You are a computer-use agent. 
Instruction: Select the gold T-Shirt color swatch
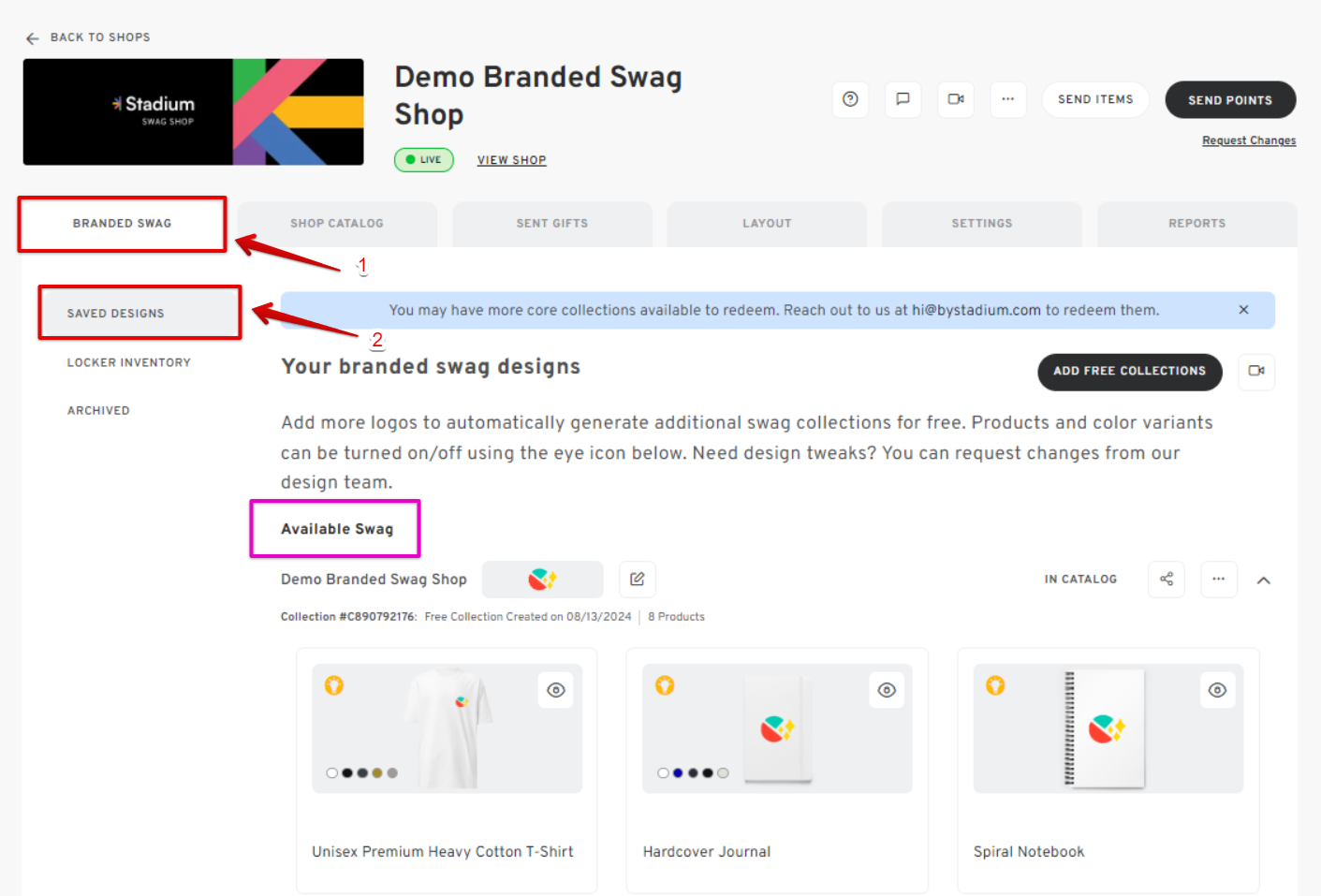377,773
